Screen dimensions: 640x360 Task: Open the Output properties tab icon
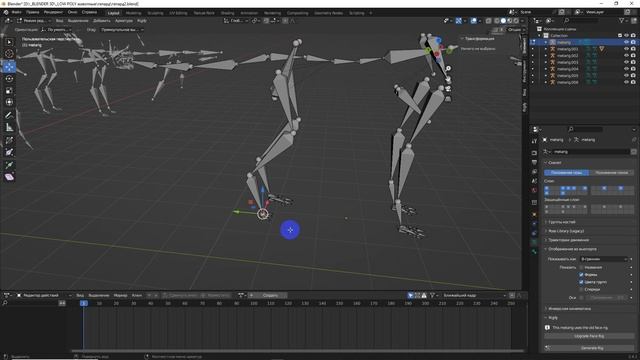pyautogui.click(x=534, y=162)
